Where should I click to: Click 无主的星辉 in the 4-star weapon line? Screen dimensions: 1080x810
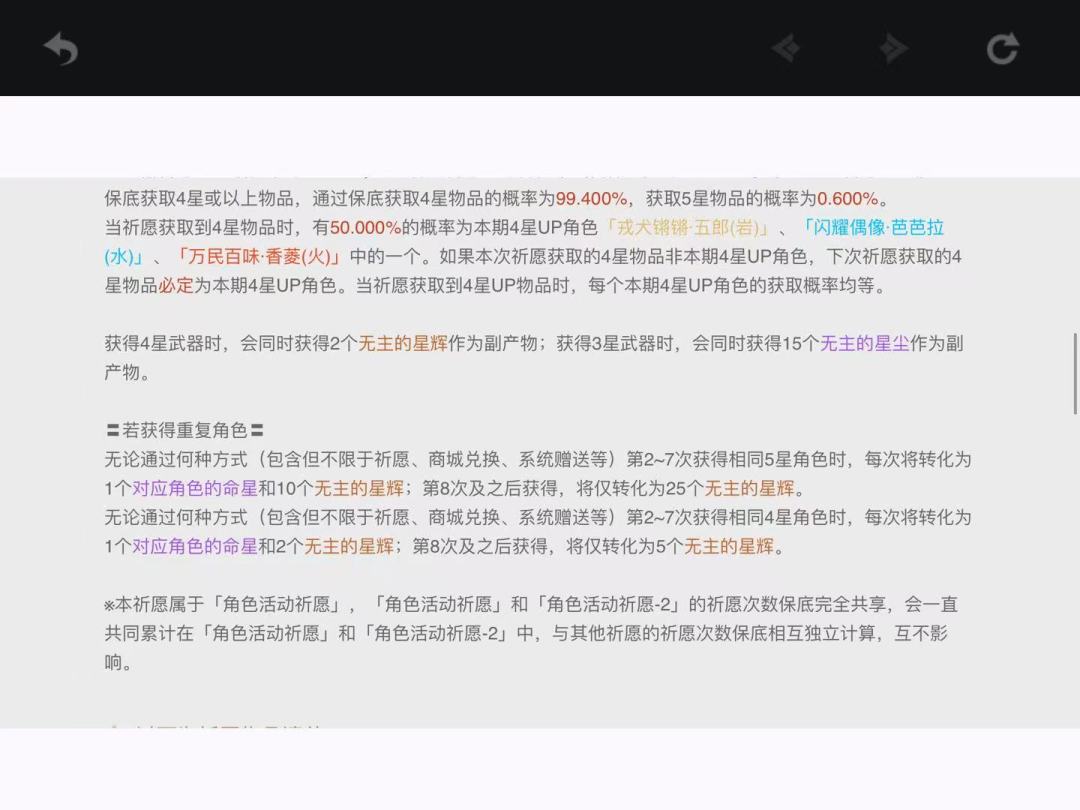[x=403, y=343]
